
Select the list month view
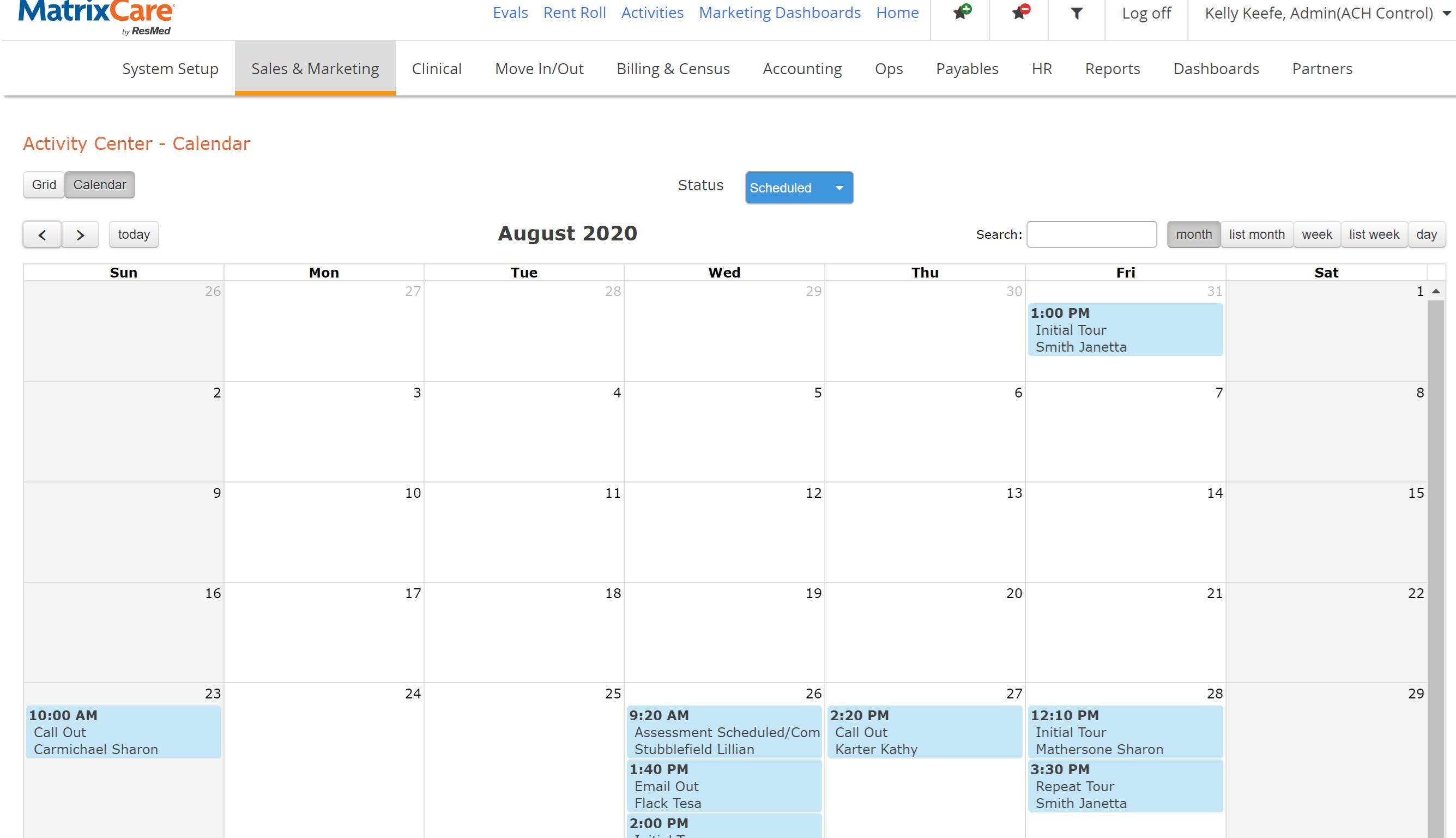click(1256, 235)
